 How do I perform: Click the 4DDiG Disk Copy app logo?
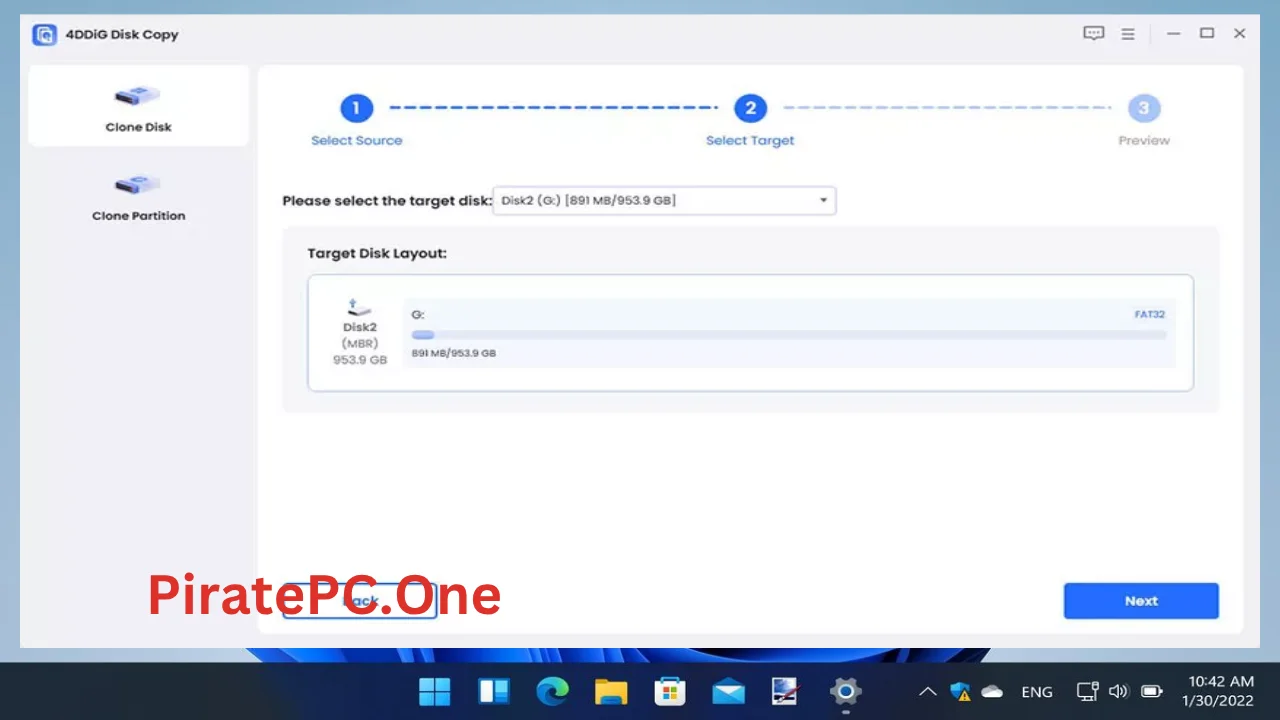pos(44,34)
